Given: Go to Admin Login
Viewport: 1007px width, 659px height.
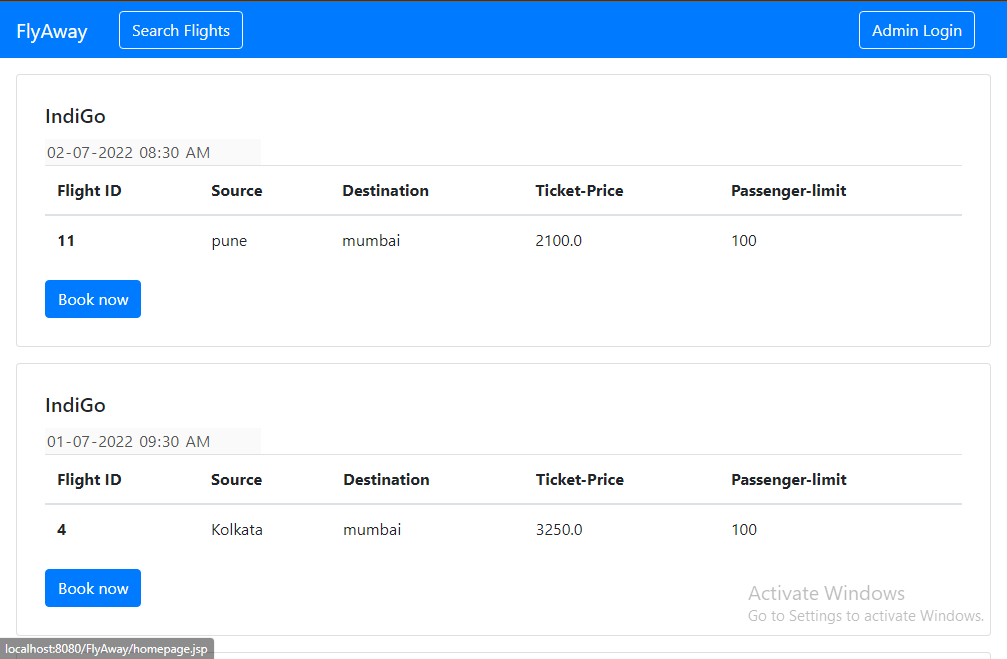Looking at the screenshot, I should tap(916, 30).
